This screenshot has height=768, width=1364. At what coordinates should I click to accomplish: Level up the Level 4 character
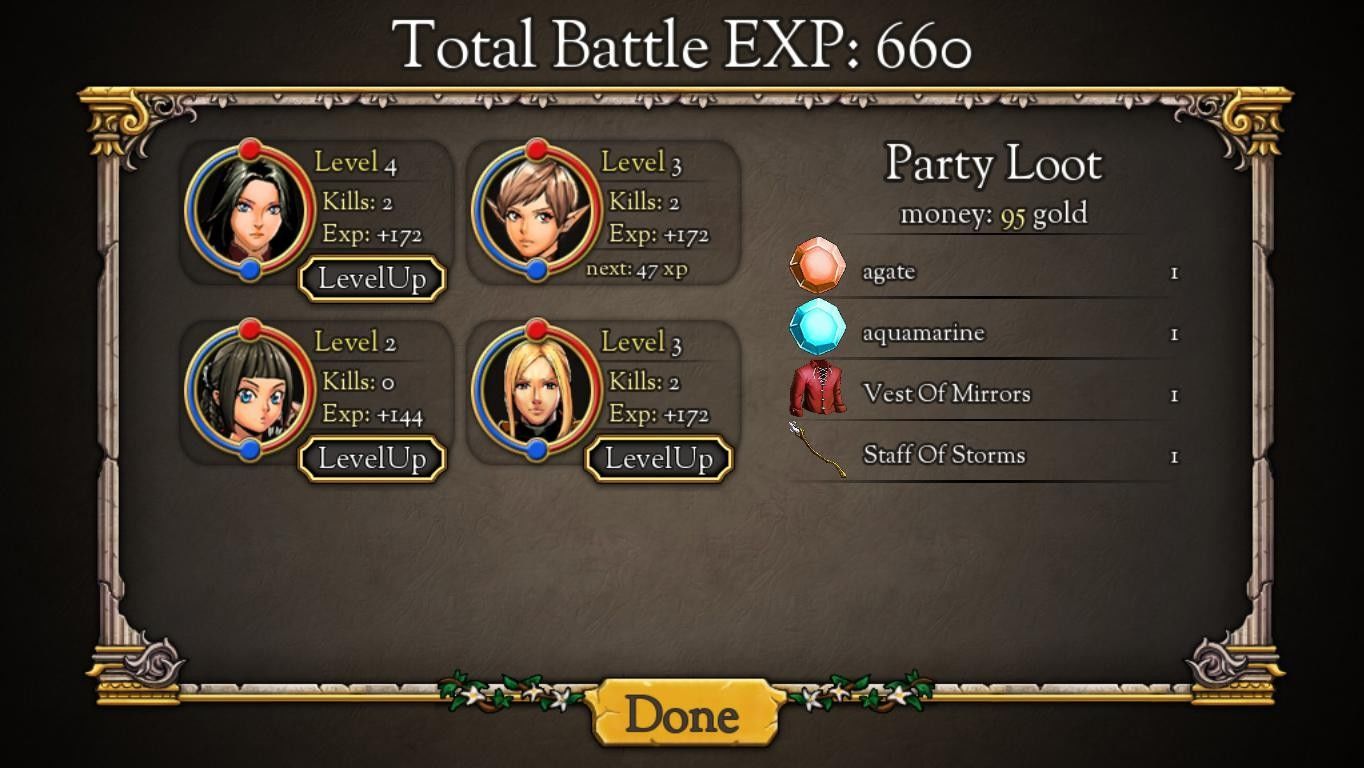click(372, 279)
